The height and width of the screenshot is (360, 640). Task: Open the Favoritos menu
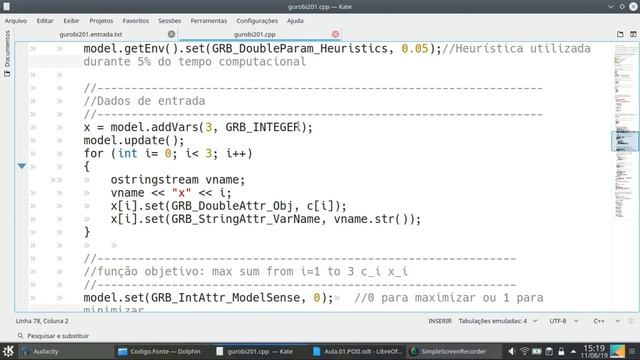click(x=136, y=20)
